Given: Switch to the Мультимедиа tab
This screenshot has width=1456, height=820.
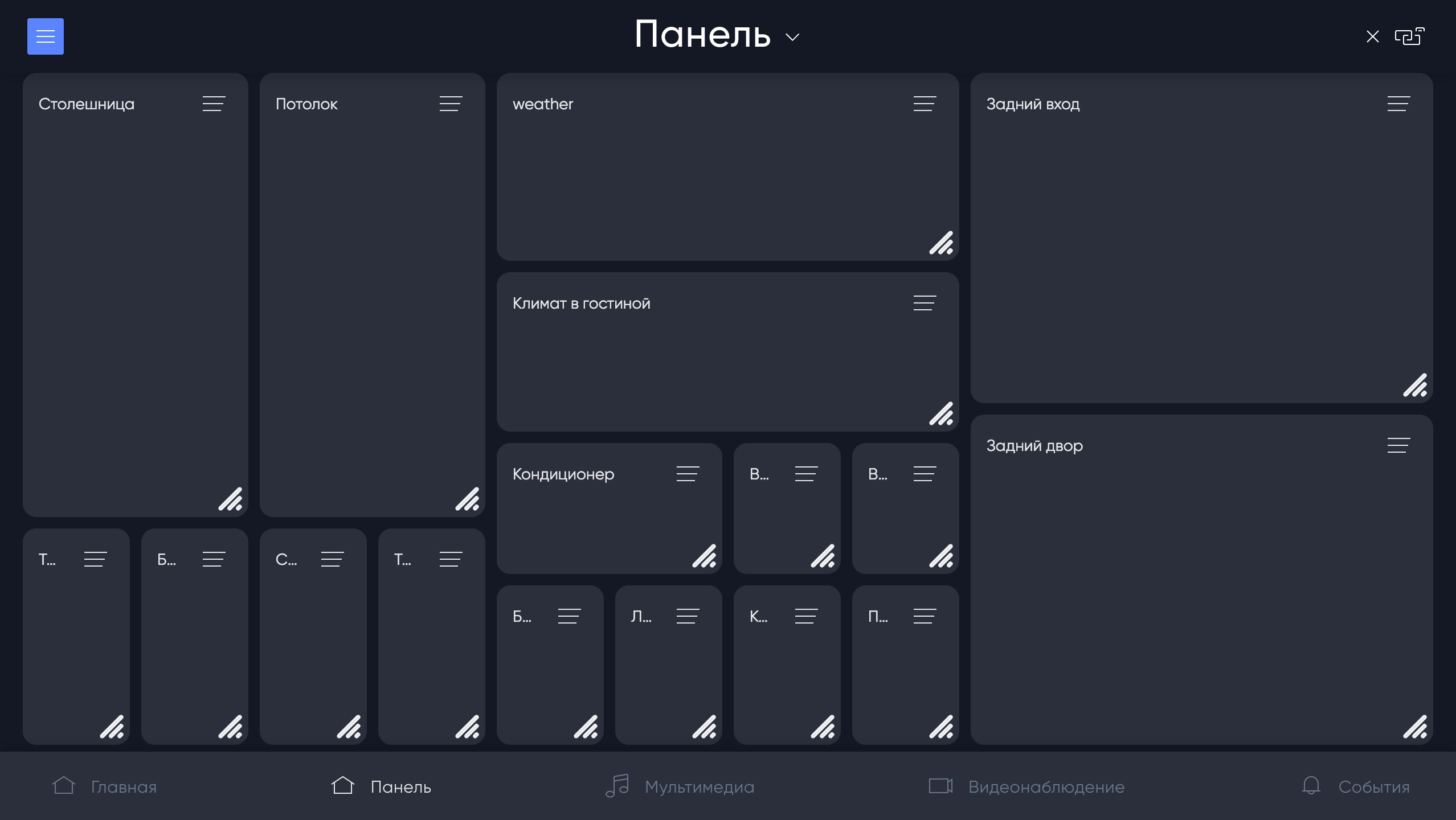Looking at the screenshot, I should [x=680, y=786].
